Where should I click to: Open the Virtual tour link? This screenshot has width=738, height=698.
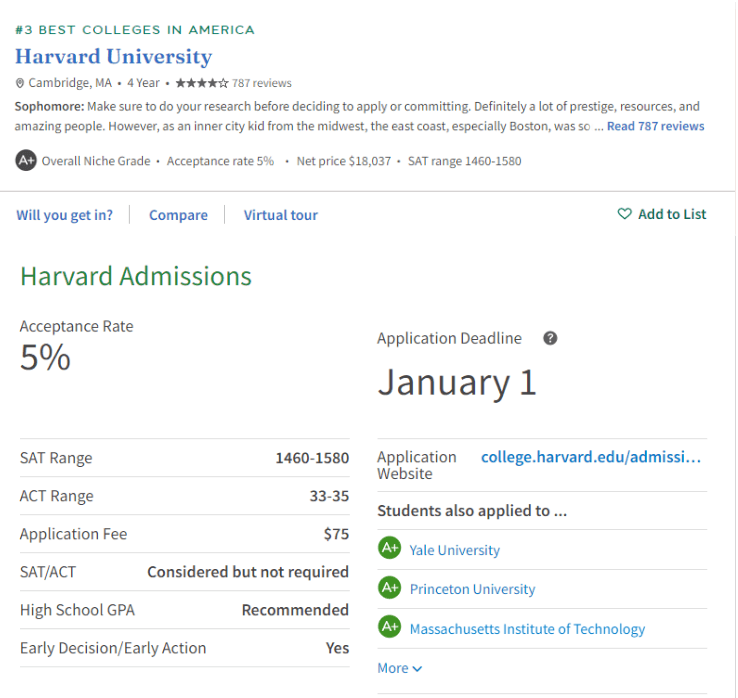click(x=281, y=215)
